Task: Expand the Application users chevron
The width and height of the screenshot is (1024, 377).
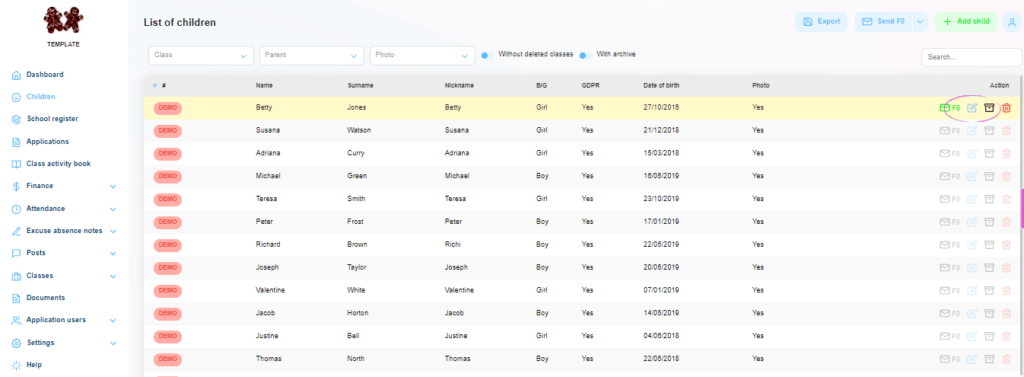Action: 113,321
